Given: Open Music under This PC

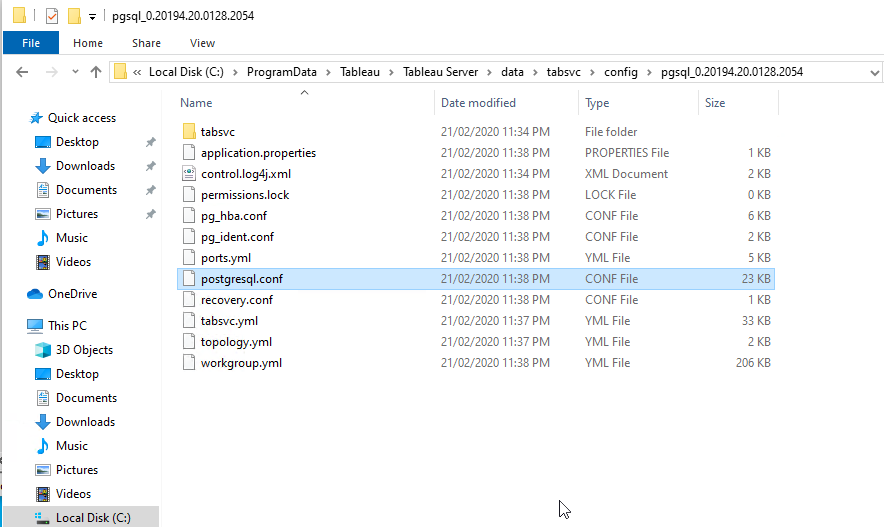Looking at the screenshot, I should pyautogui.click(x=72, y=446).
